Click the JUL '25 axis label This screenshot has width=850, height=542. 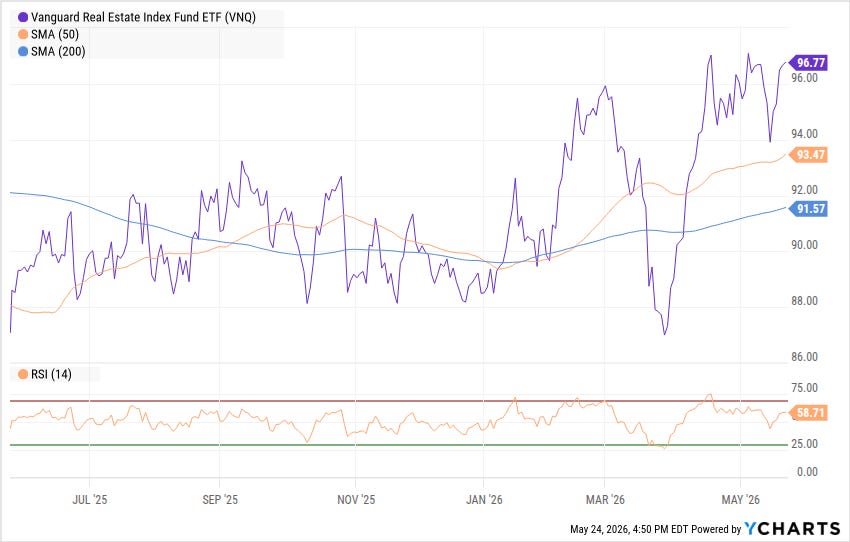(89, 500)
